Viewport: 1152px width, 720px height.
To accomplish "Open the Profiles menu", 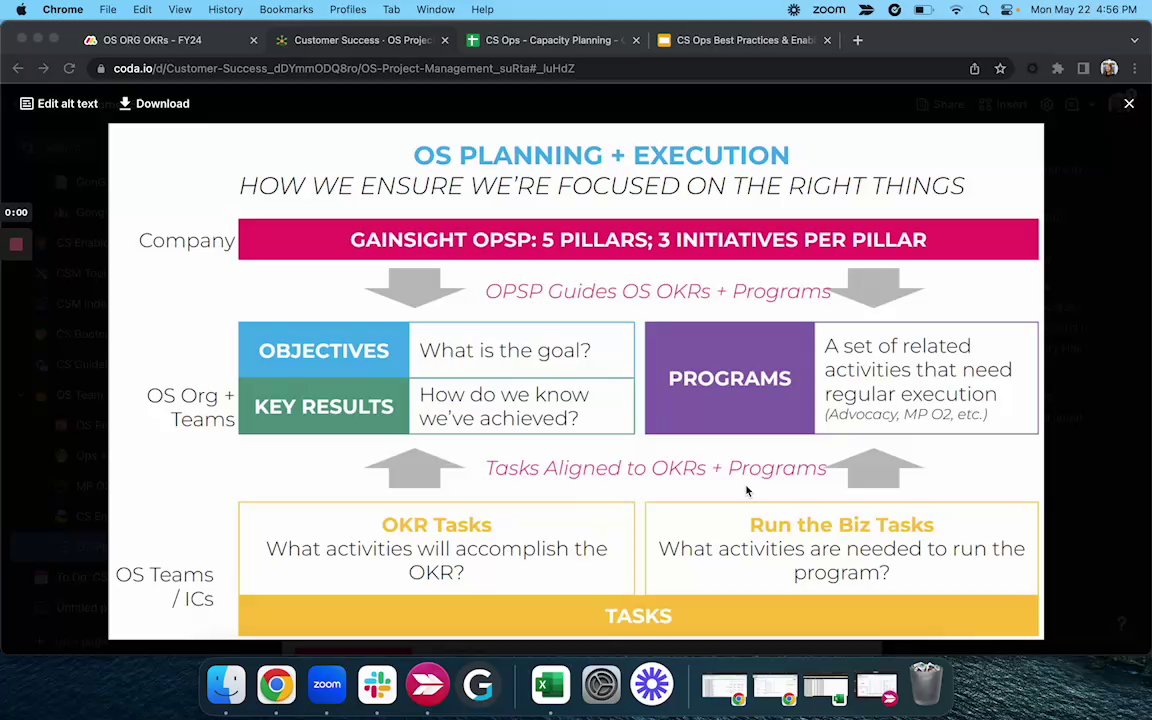I will coord(348,10).
